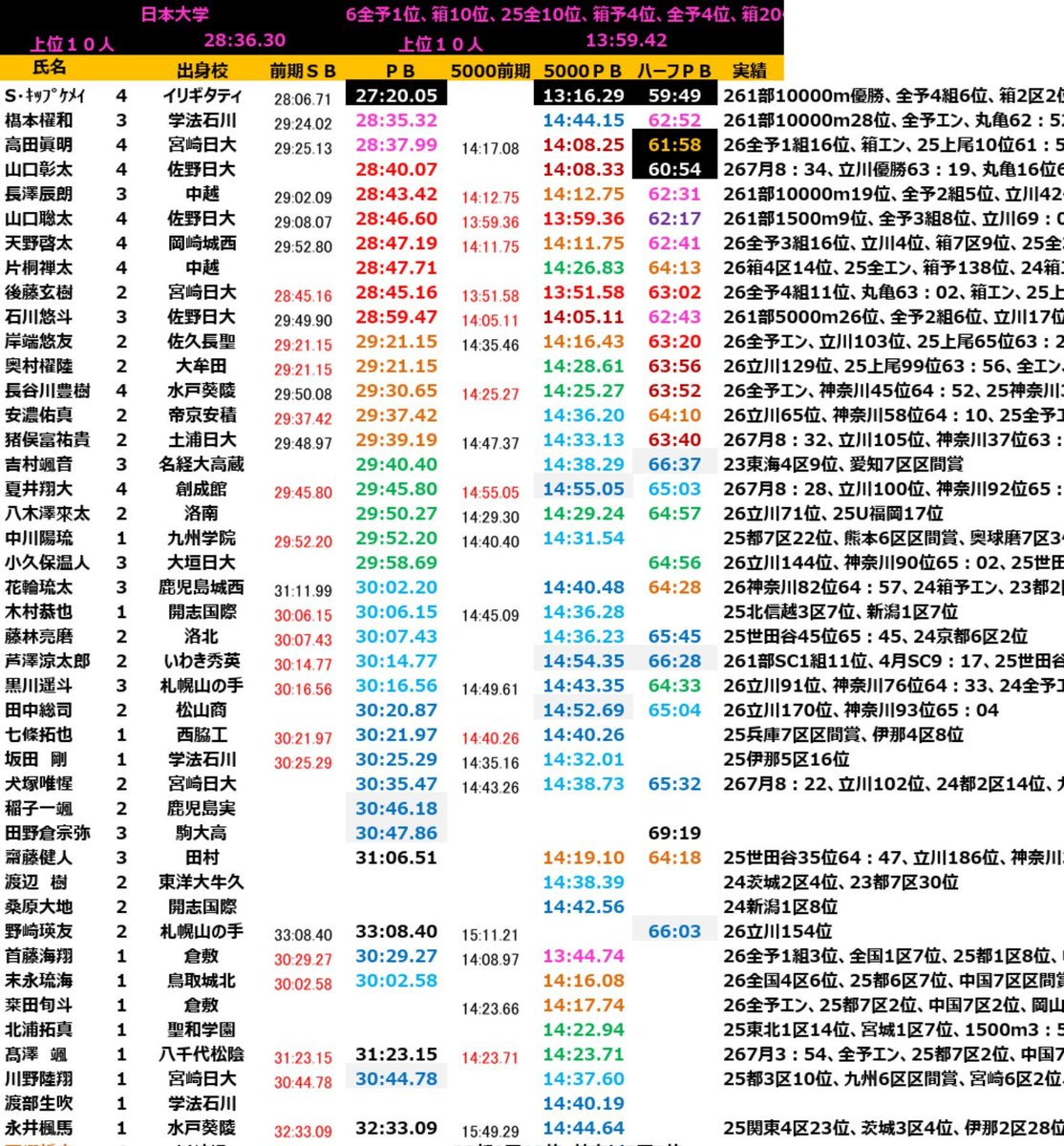Image resolution: width=1064 pixels, height=1146 pixels.
Task: Select season best cell 31:11.99
Action: tap(303, 591)
